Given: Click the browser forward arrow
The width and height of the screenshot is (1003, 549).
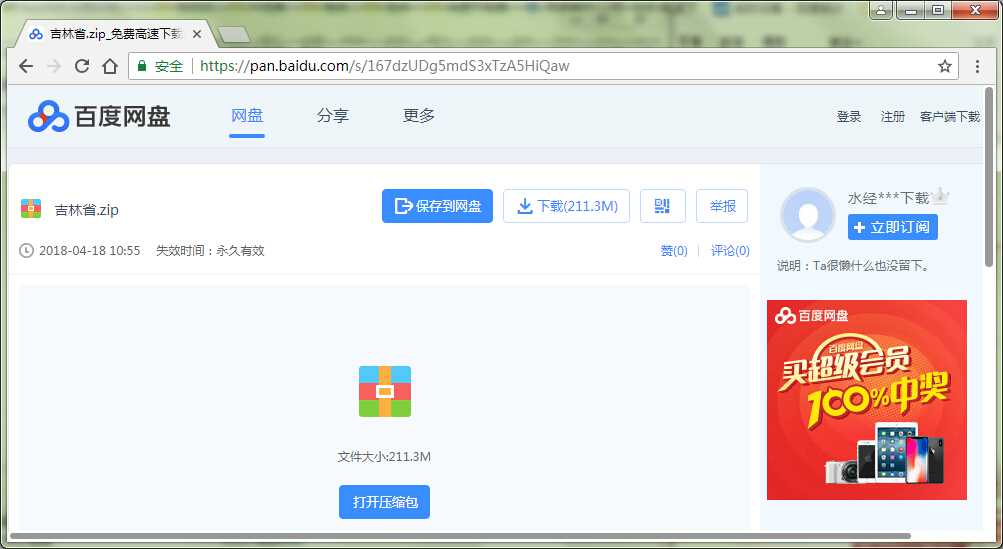Looking at the screenshot, I should (54, 66).
